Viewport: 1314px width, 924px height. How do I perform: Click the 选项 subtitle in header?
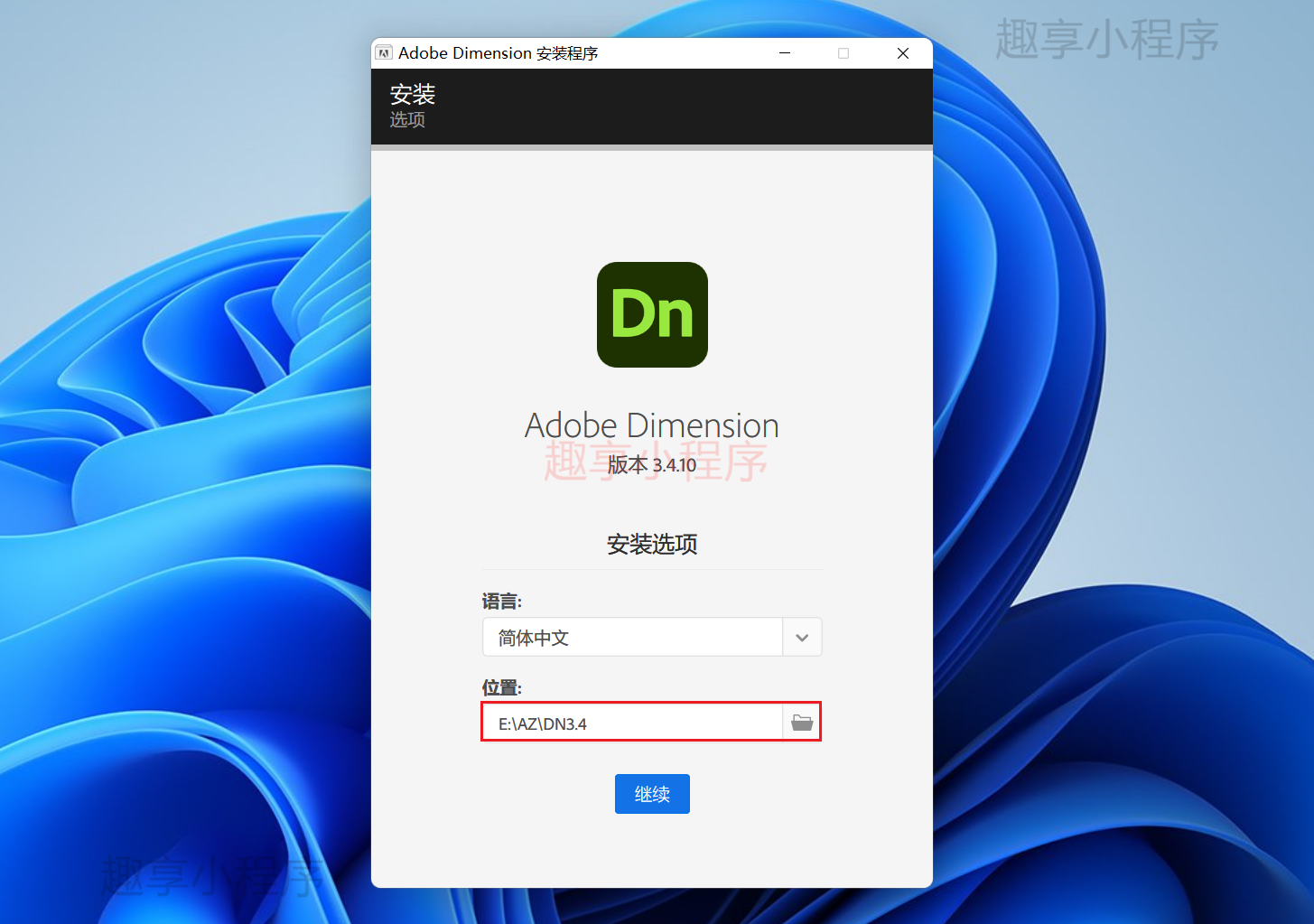coord(407,120)
